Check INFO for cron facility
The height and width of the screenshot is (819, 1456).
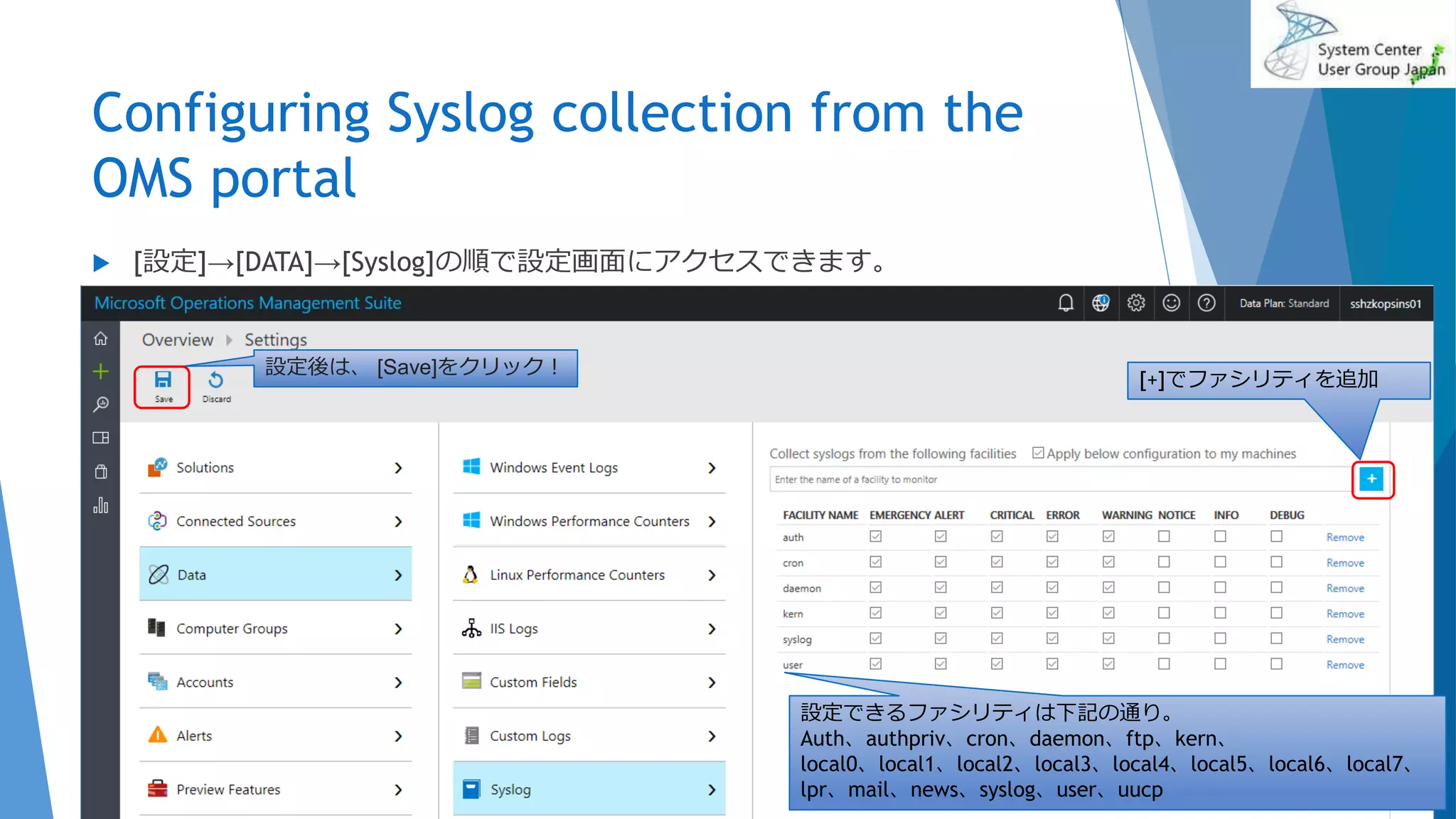(1220, 562)
